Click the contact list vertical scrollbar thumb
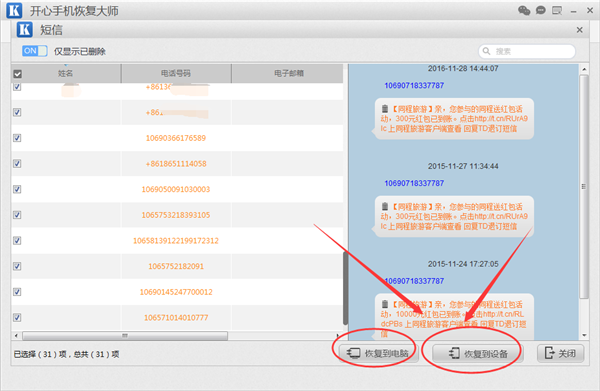Image resolution: width=600 pixels, height=391 pixels. pyautogui.click(x=346, y=288)
